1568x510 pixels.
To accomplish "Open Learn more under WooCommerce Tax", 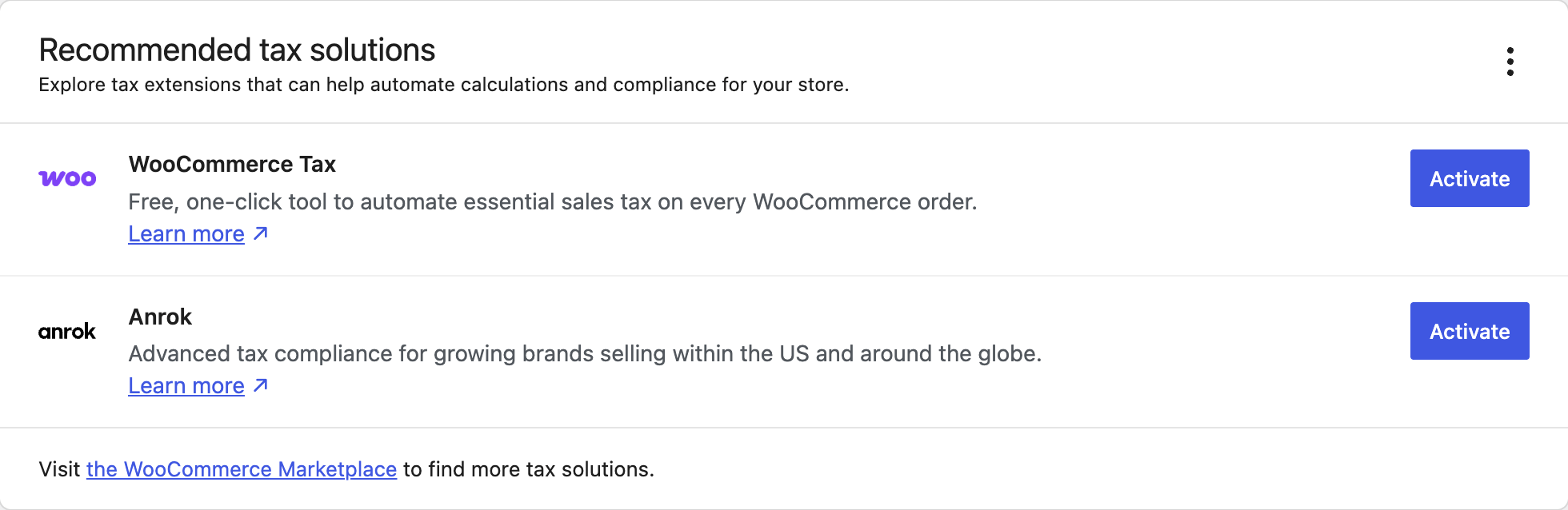I will [186, 234].
